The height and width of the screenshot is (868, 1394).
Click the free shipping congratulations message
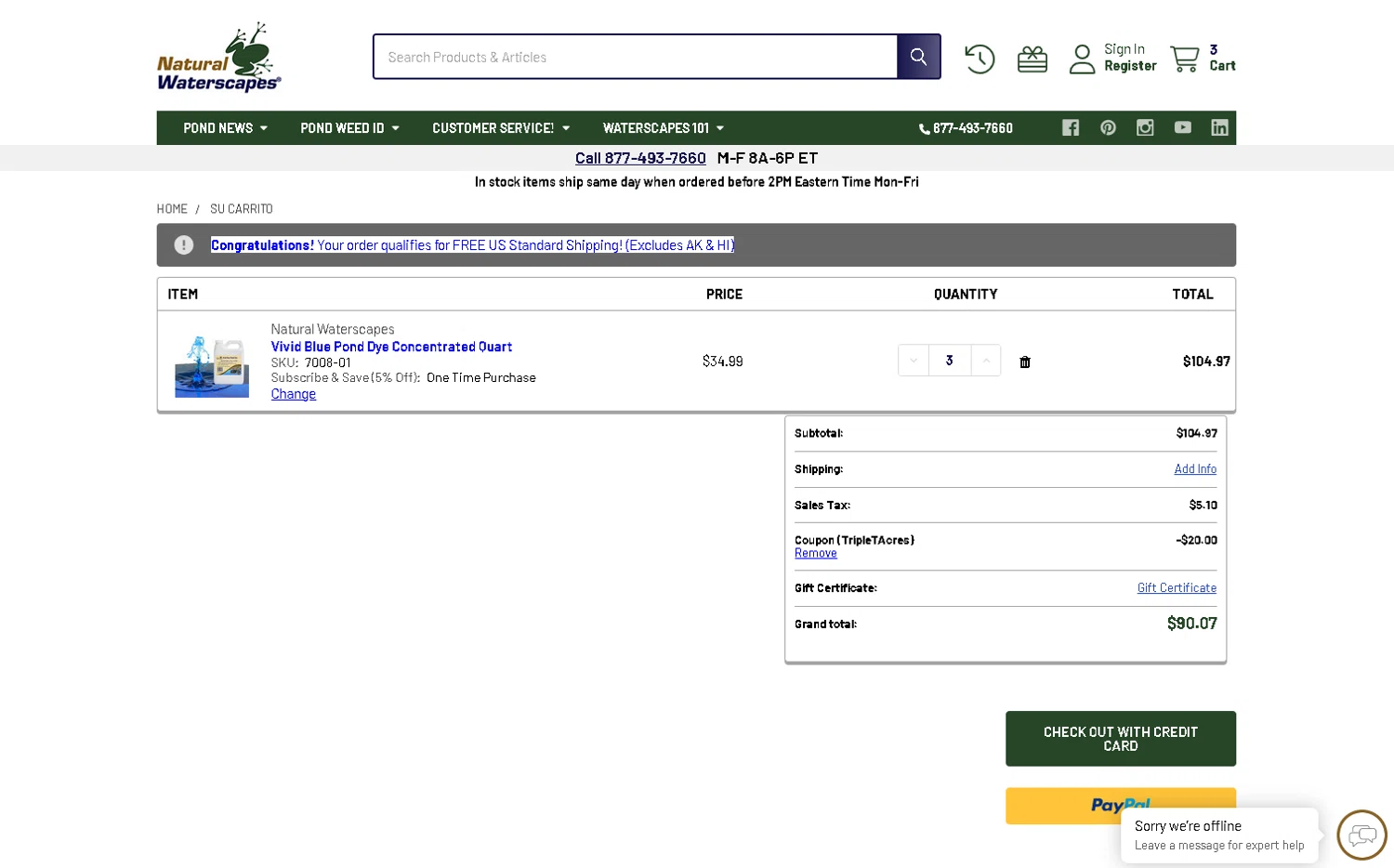point(473,245)
